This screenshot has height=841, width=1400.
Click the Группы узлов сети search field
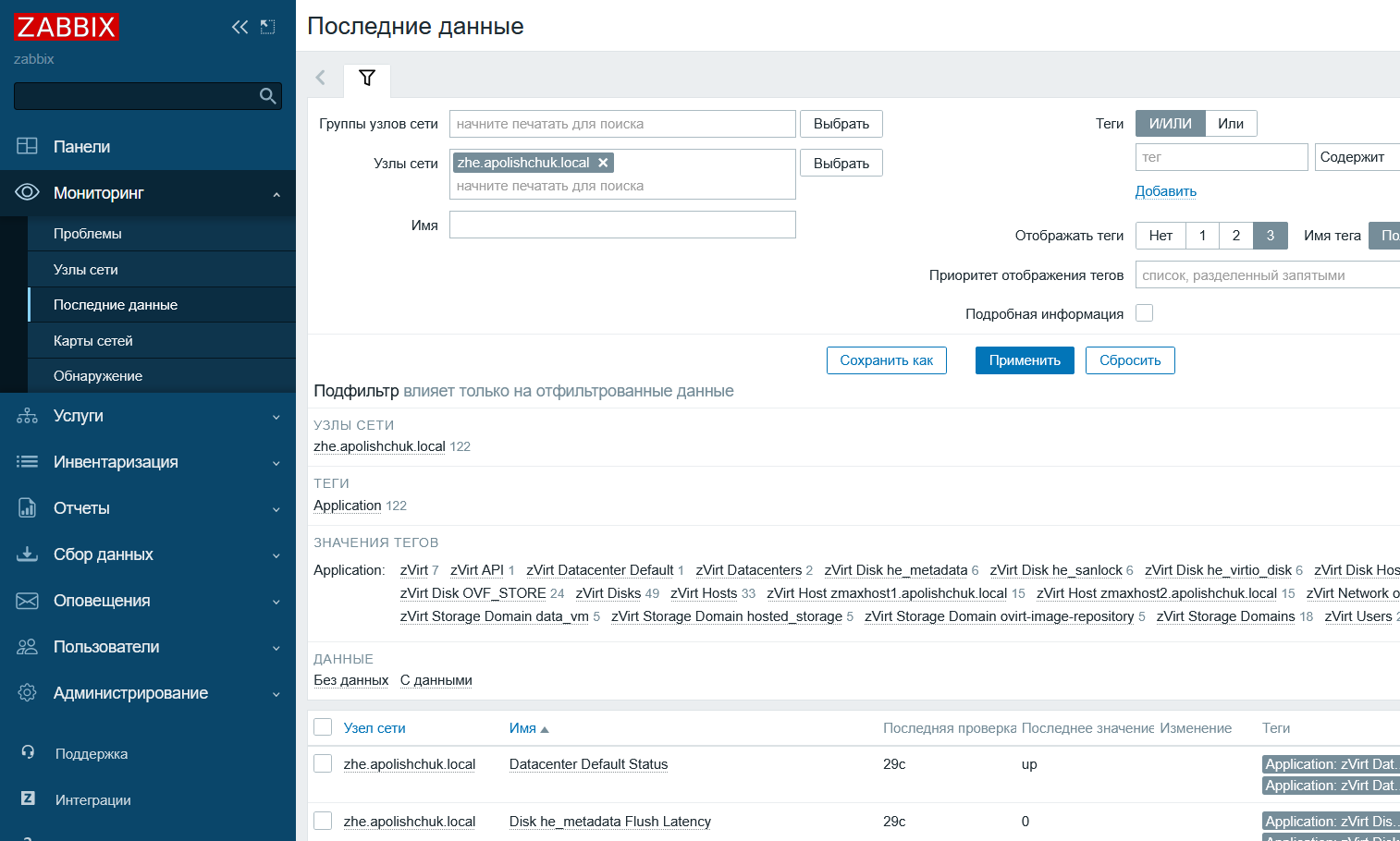(x=622, y=124)
